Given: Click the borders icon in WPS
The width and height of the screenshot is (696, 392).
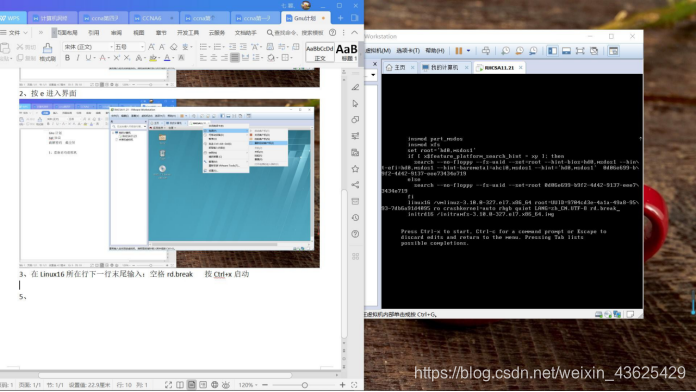Looking at the screenshot, I should (x=285, y=58).
